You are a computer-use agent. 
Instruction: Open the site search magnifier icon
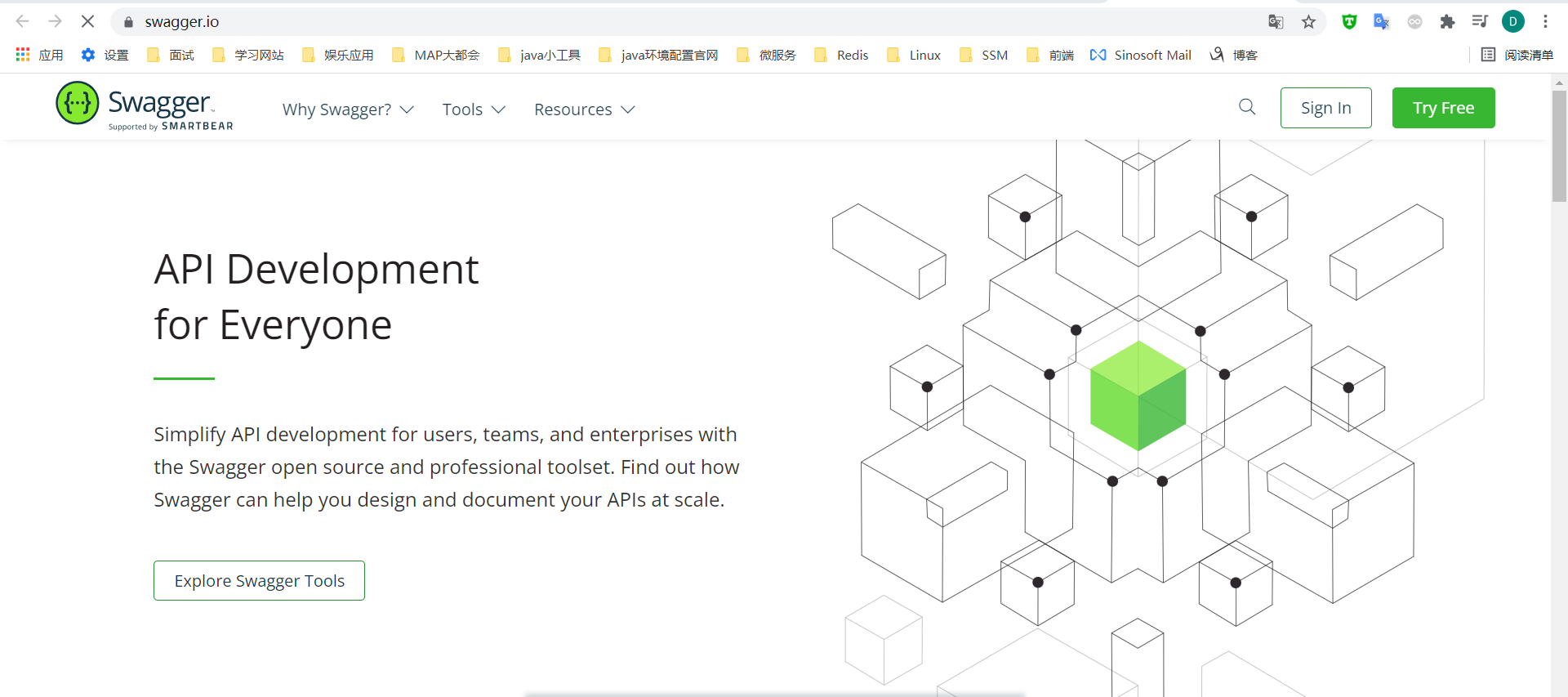tap(1246, 107)
